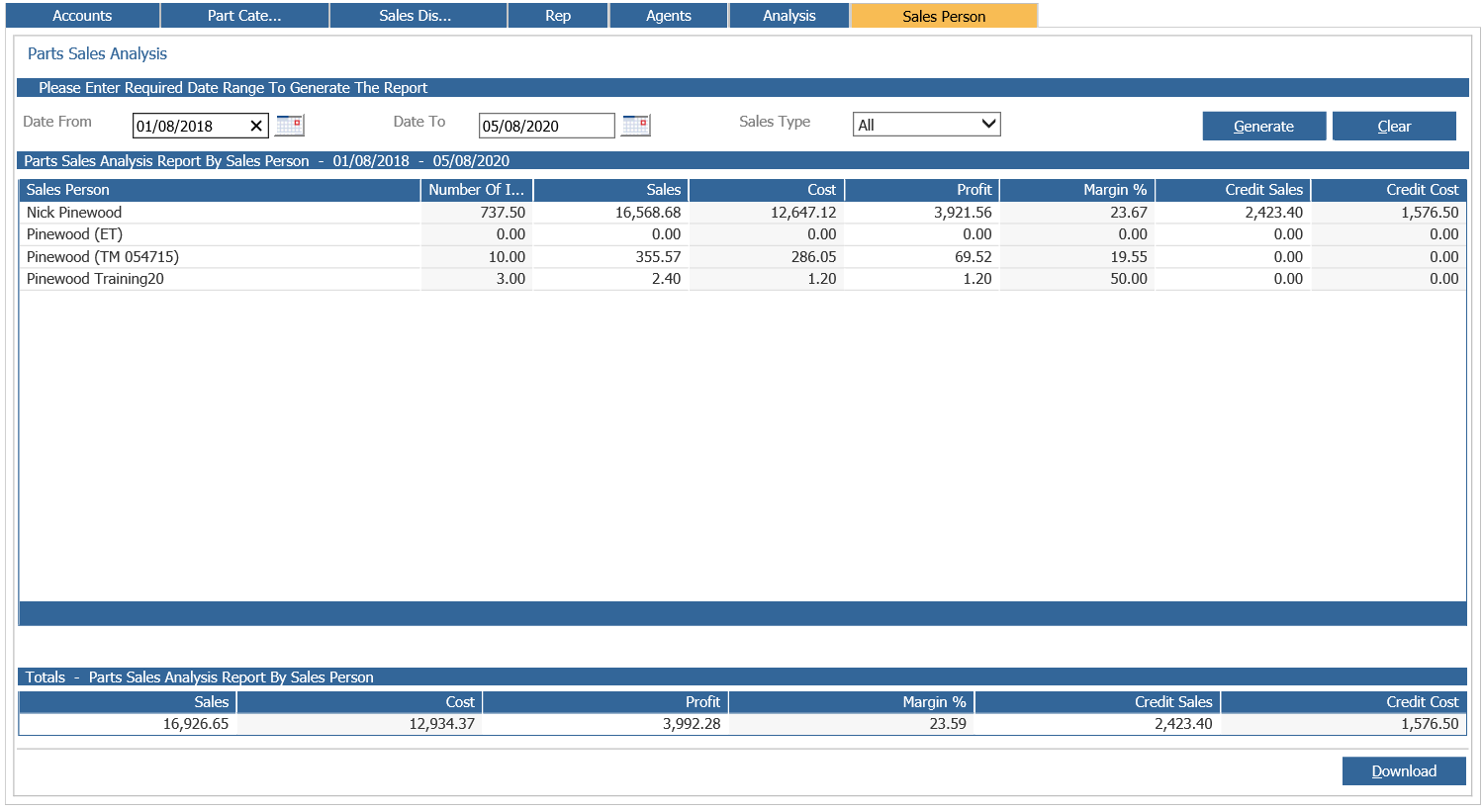The width and height of the screenshot is (1483, 812).
Task: Open the Part Cate... tab
Action: pyautogui.click(x=244, y=16)
